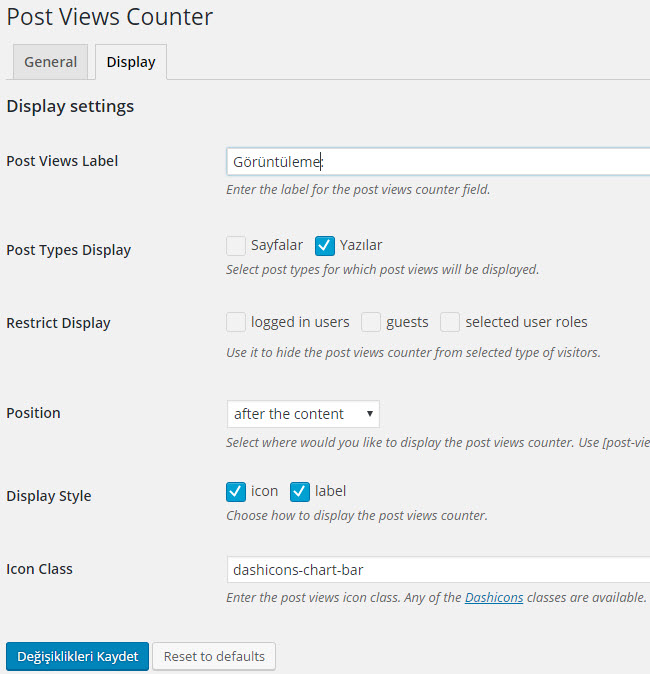Switch to the General tab
The width and height of the screenshot is (650, 674).
(x=50, y=62)
